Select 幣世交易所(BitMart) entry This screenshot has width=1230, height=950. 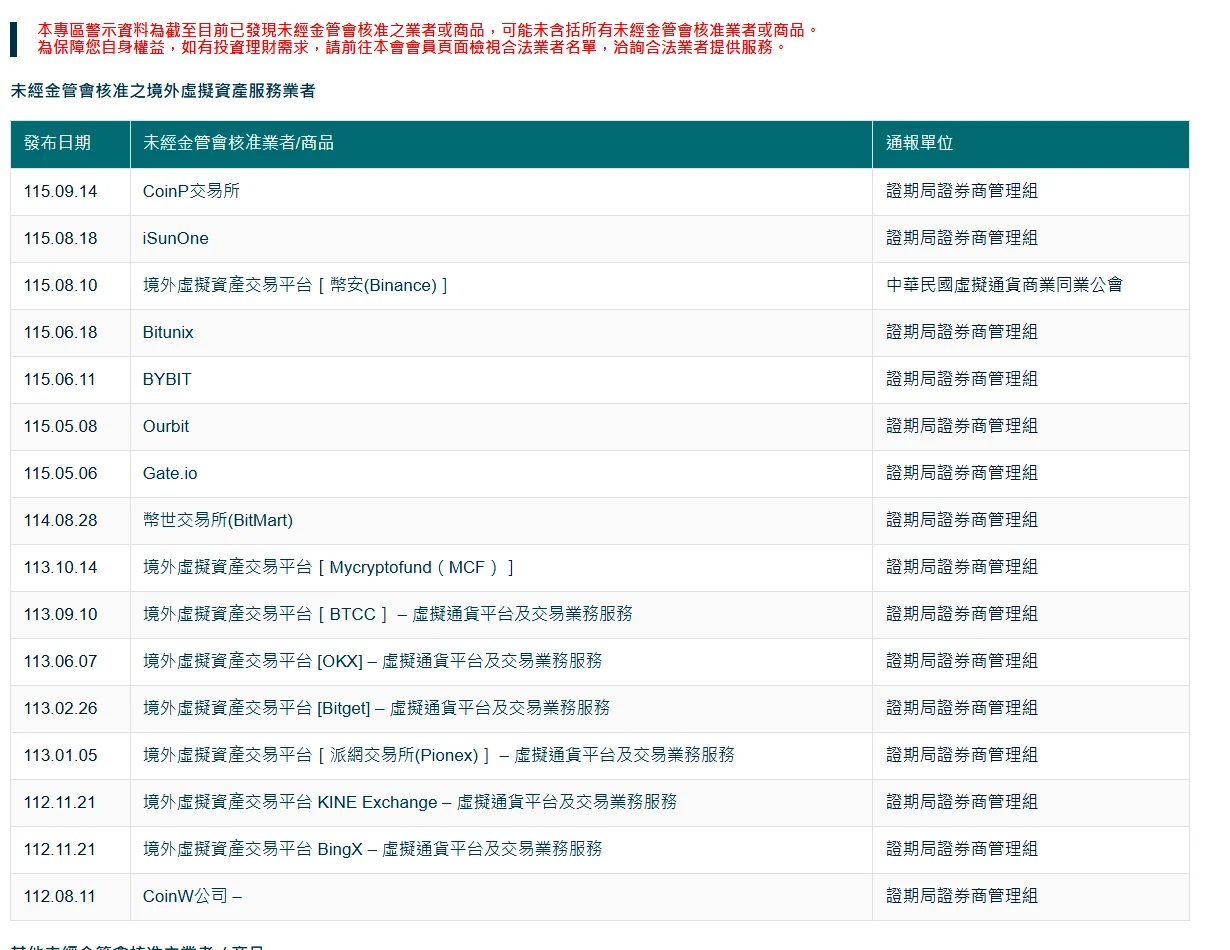(218, 520)
